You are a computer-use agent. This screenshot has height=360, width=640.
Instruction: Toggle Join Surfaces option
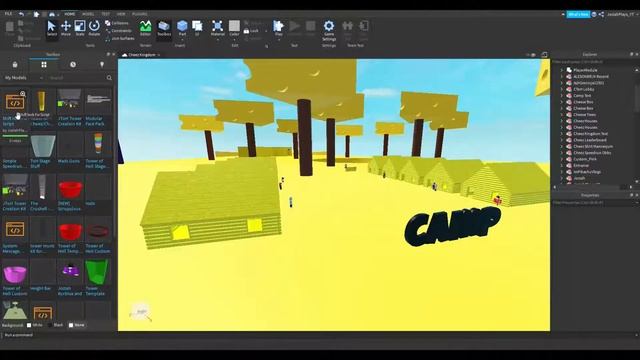coord(120,38)
